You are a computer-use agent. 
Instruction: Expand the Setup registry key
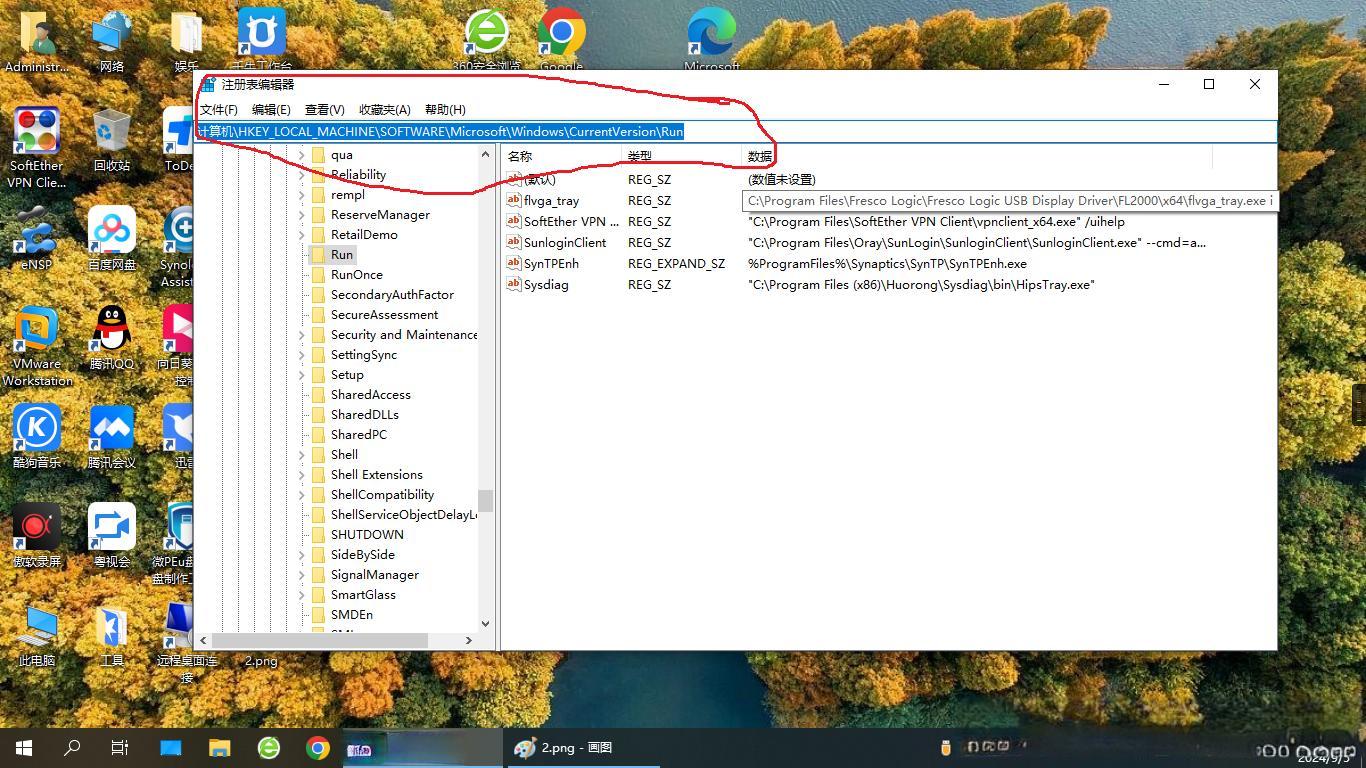tap(302, 375)
